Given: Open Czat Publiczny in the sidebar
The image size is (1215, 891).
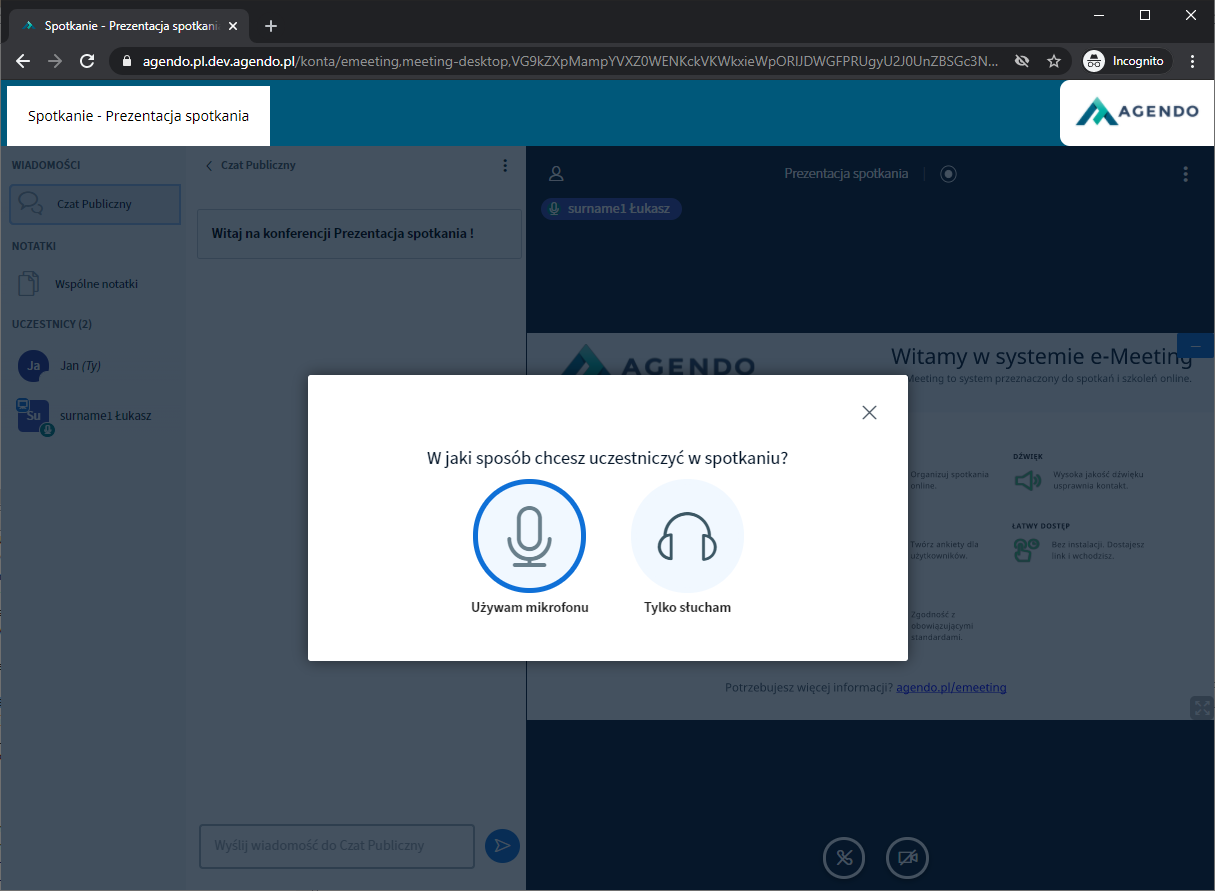Looking at the screenshot, I should [x=95, y=204].
